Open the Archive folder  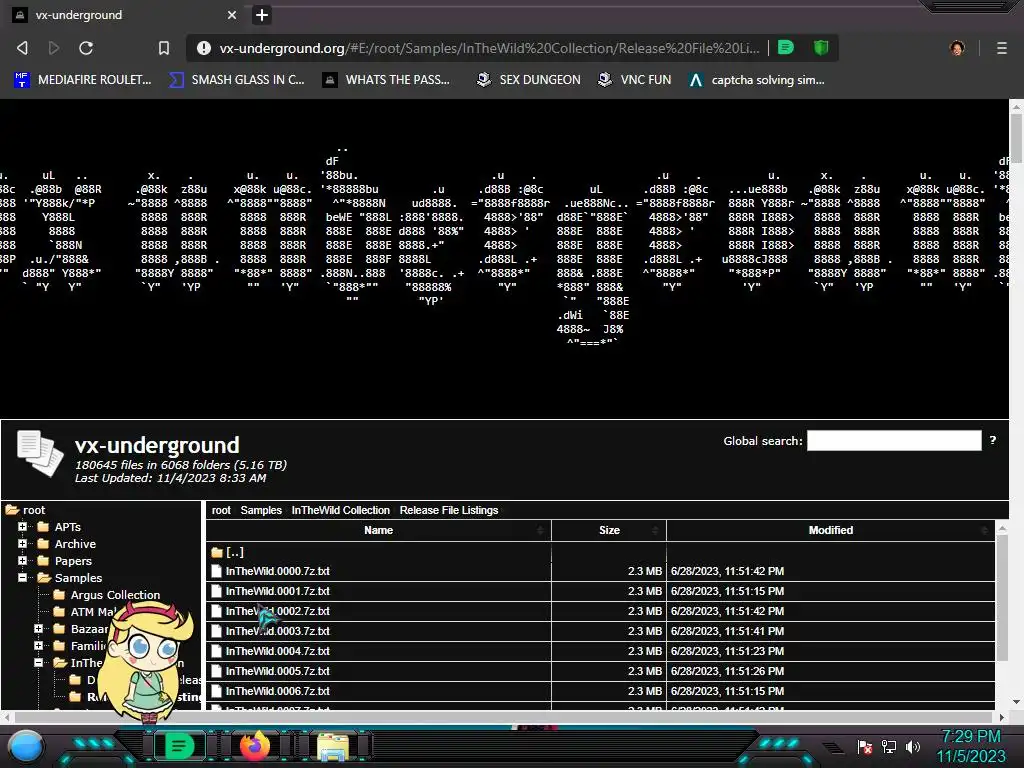[x=75, y=544]
